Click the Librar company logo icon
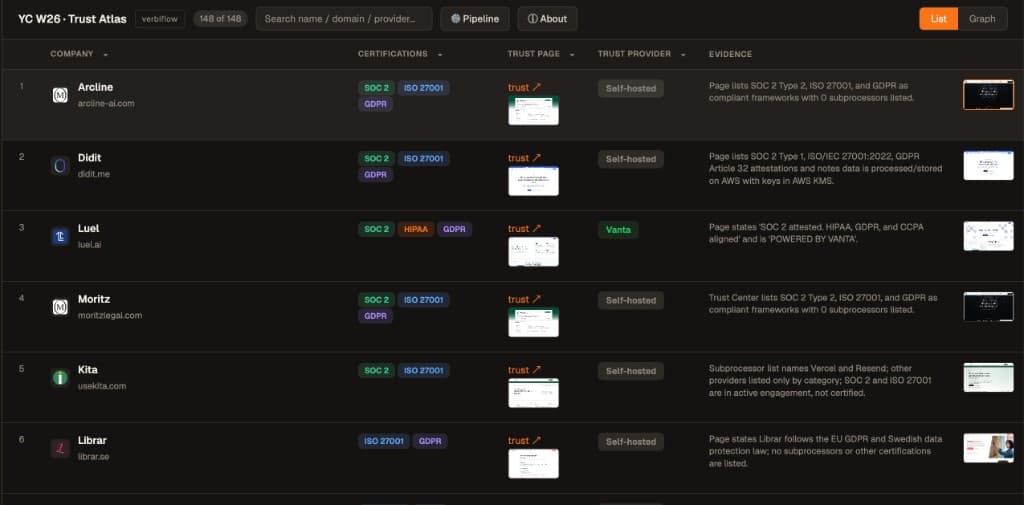Image resolution: width=1024 pixels, height=505 pixels. pyautogui.click(x=60, y=448)
